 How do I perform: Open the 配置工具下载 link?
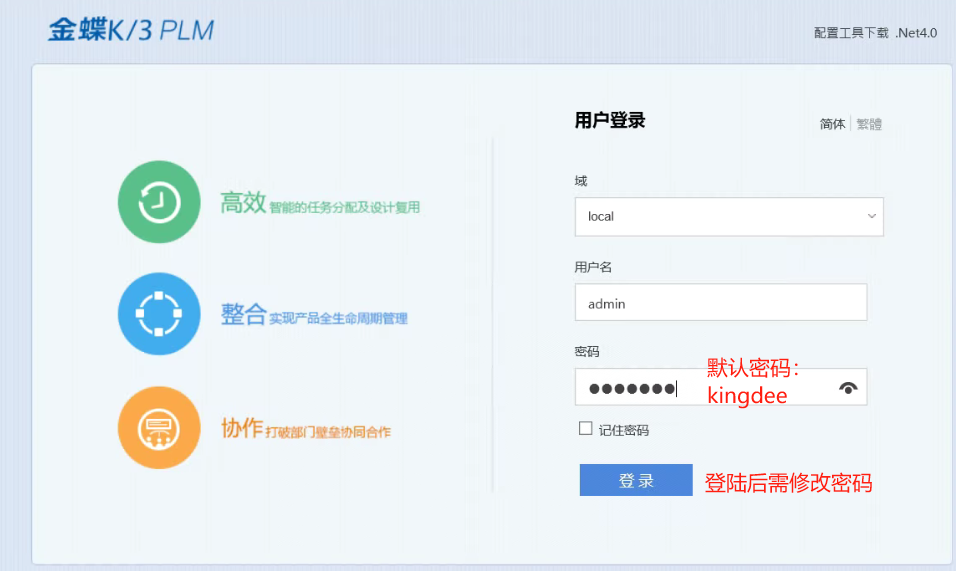[851, 33]
